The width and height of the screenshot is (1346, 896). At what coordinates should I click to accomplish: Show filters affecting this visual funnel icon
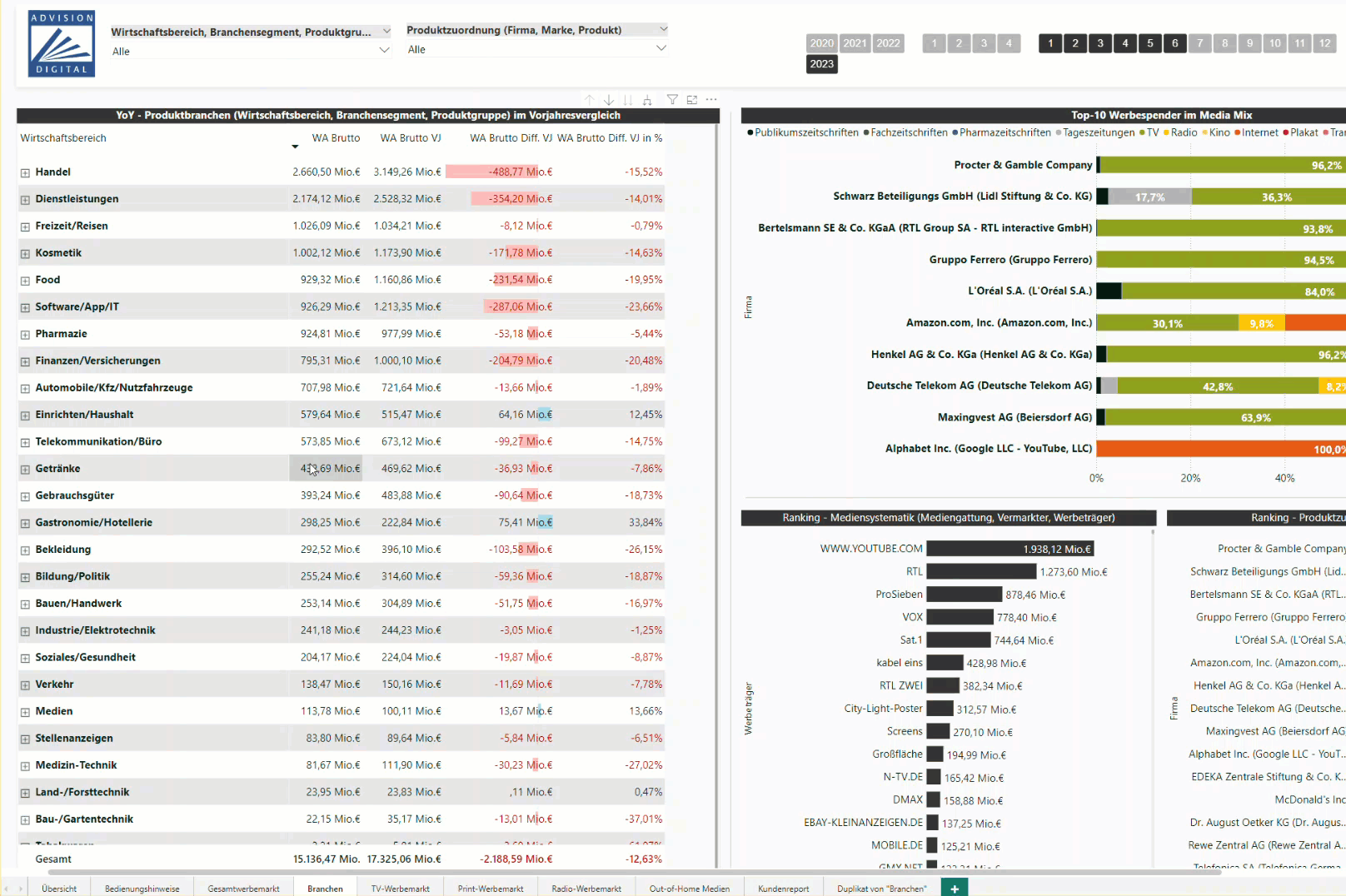[x=672, y=100]
